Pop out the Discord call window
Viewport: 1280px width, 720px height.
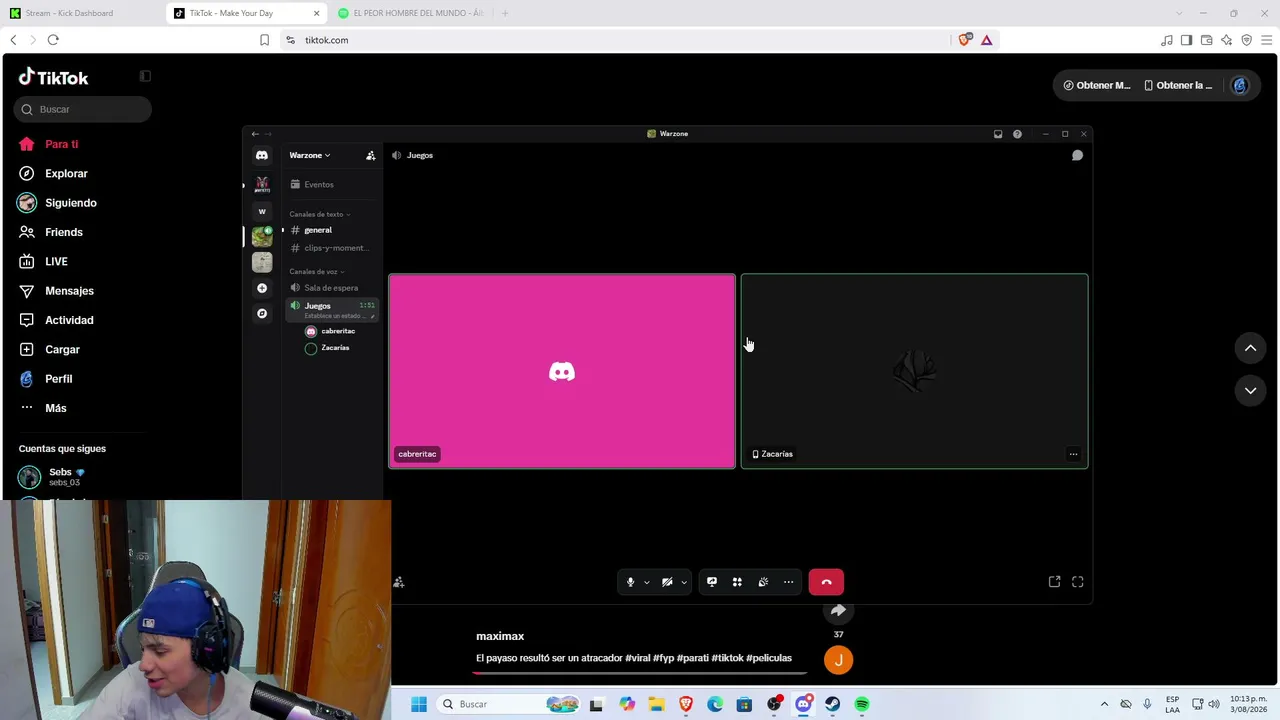(1054, 582)
